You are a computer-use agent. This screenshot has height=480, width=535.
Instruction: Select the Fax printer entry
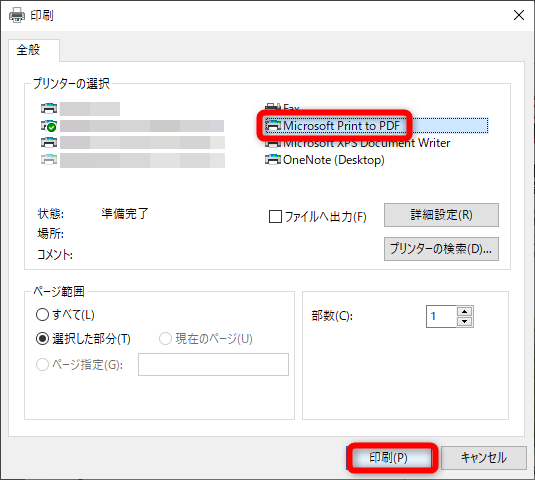click(283, 107)
